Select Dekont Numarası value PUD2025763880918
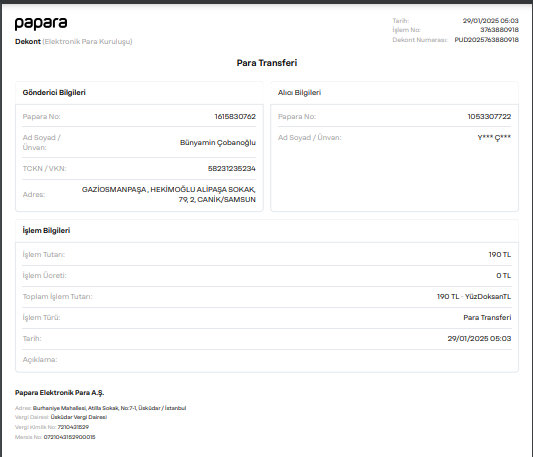The image size is (533, 457). click(x=486, y=40)
